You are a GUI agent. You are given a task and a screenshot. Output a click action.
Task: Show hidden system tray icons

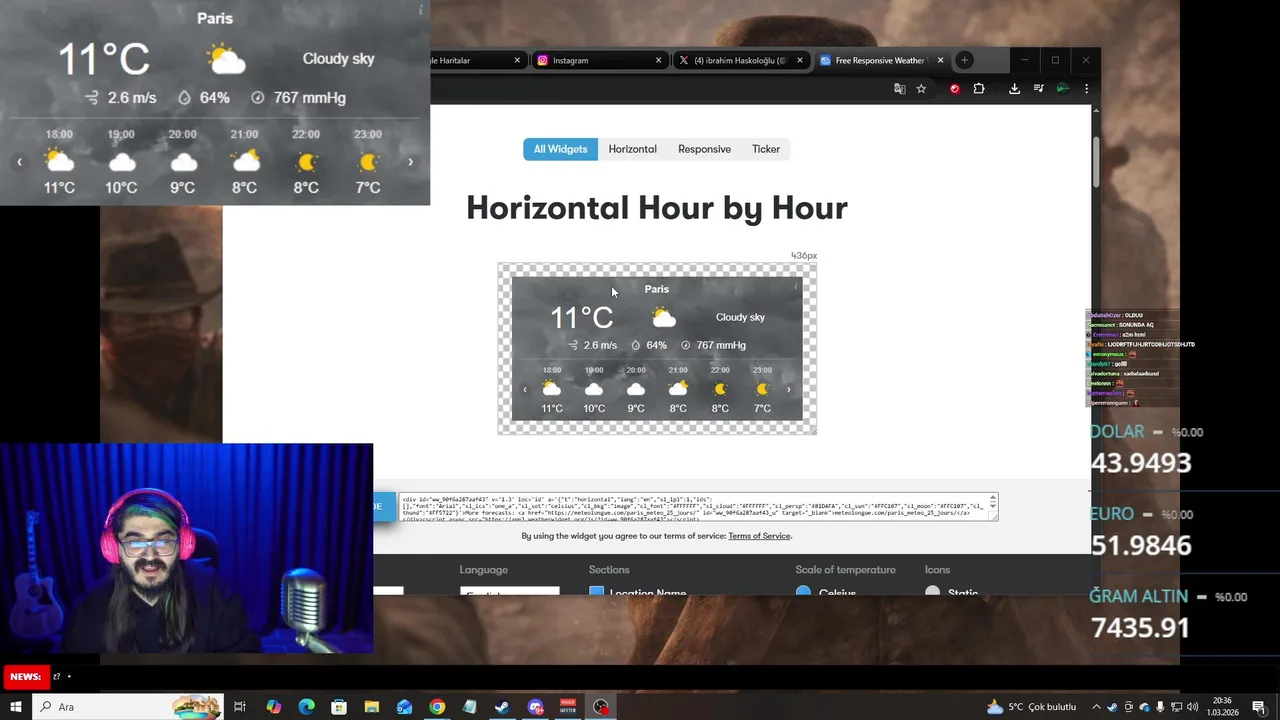coord(1096,707)
